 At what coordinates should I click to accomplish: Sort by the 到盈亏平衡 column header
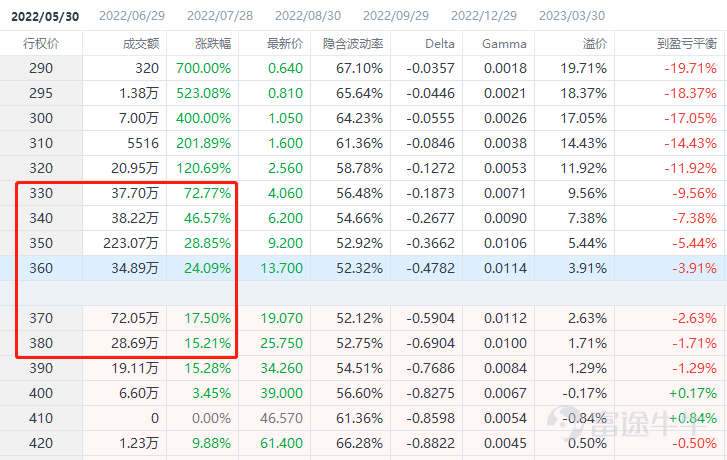click(x=687, y=44)
